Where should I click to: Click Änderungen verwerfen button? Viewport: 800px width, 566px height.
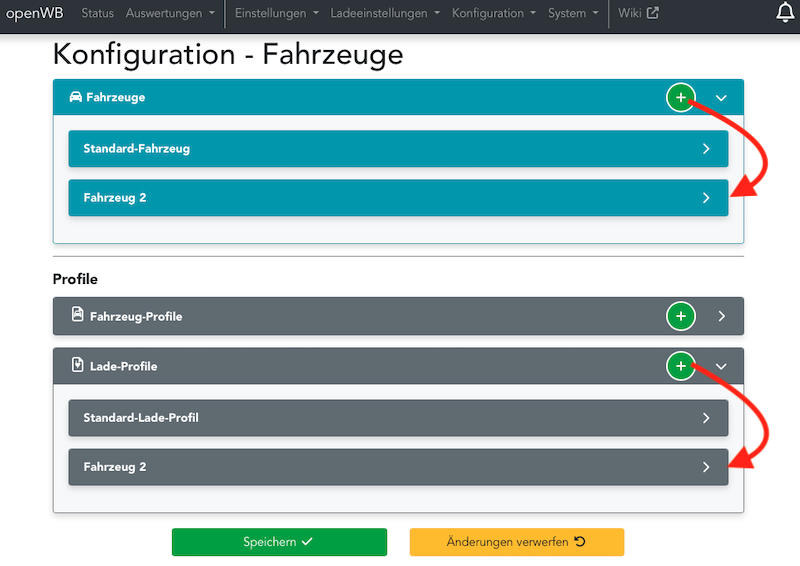pos(516,542)
